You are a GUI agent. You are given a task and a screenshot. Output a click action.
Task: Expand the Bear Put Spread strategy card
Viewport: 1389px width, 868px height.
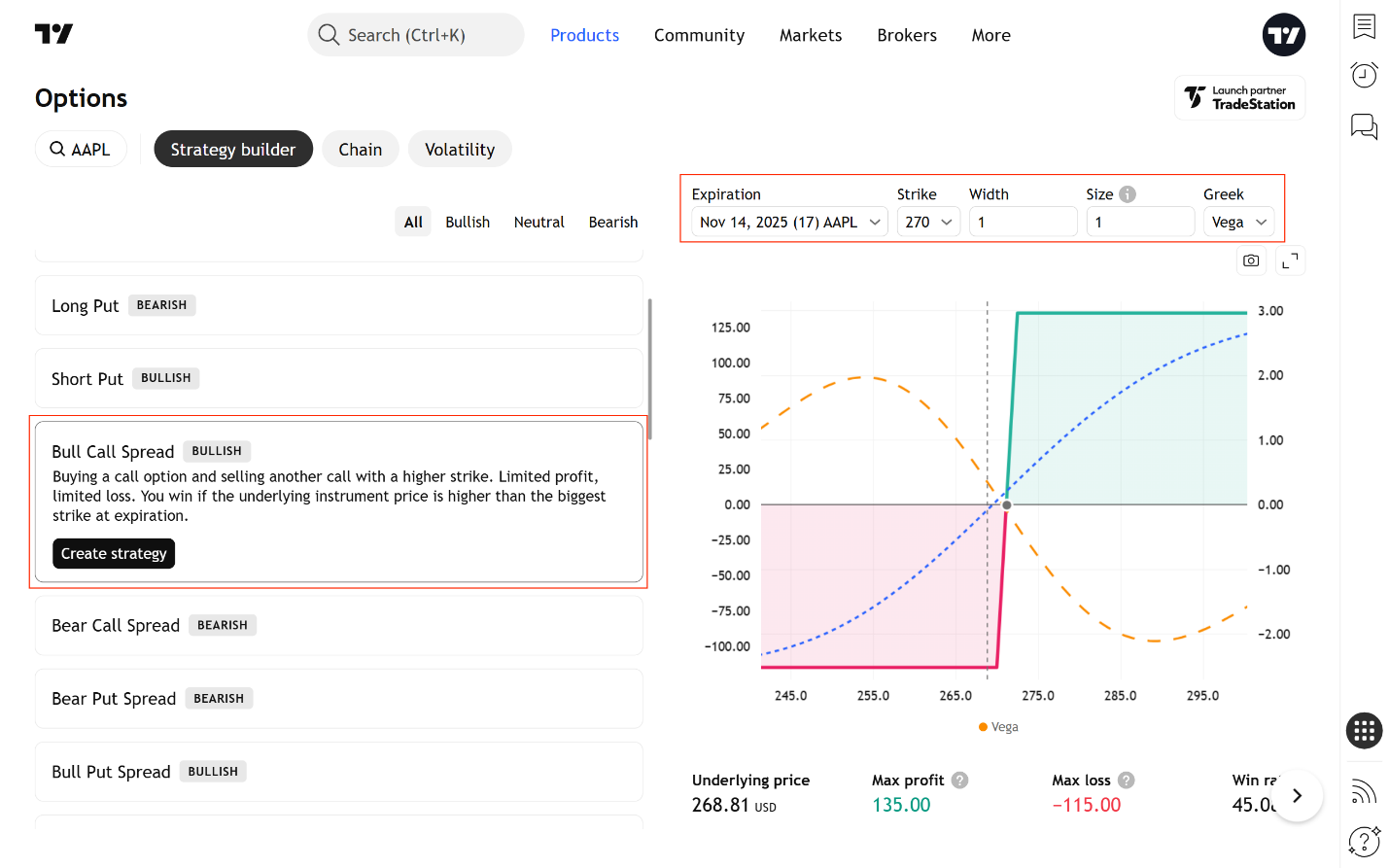[339, 698]
